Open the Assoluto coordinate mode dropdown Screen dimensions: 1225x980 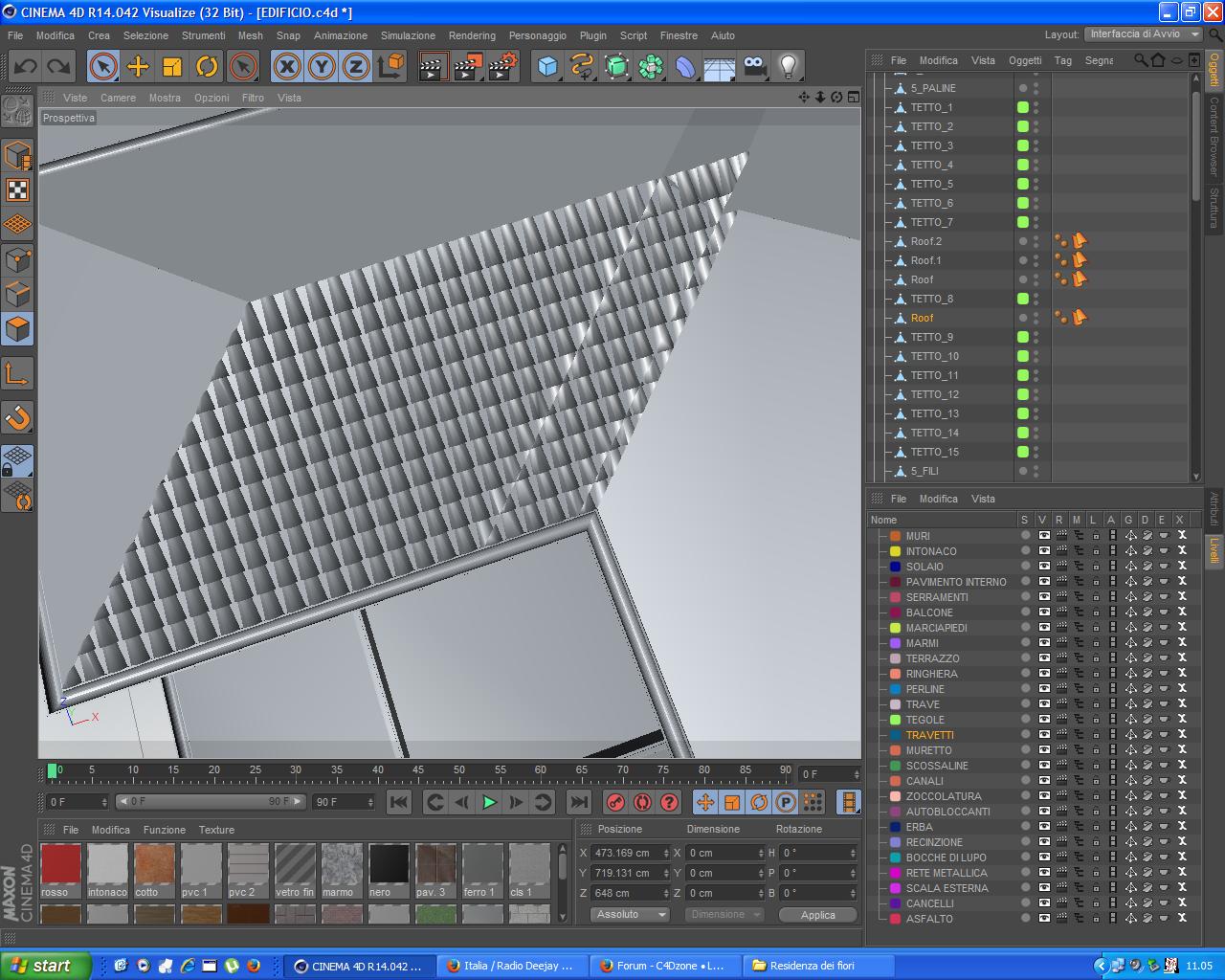coord(629,915)
